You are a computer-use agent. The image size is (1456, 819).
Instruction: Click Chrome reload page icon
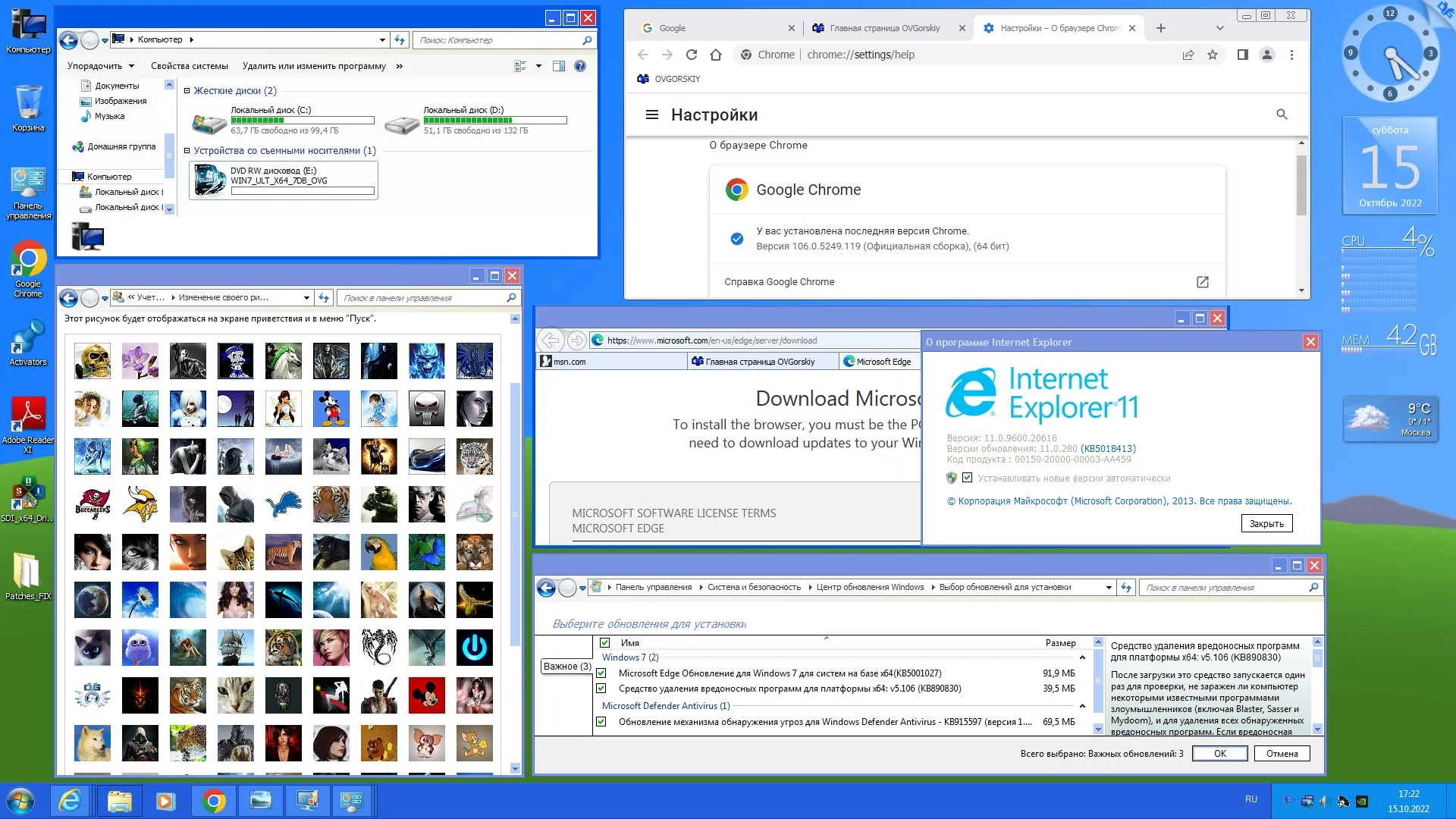(691, 55)
